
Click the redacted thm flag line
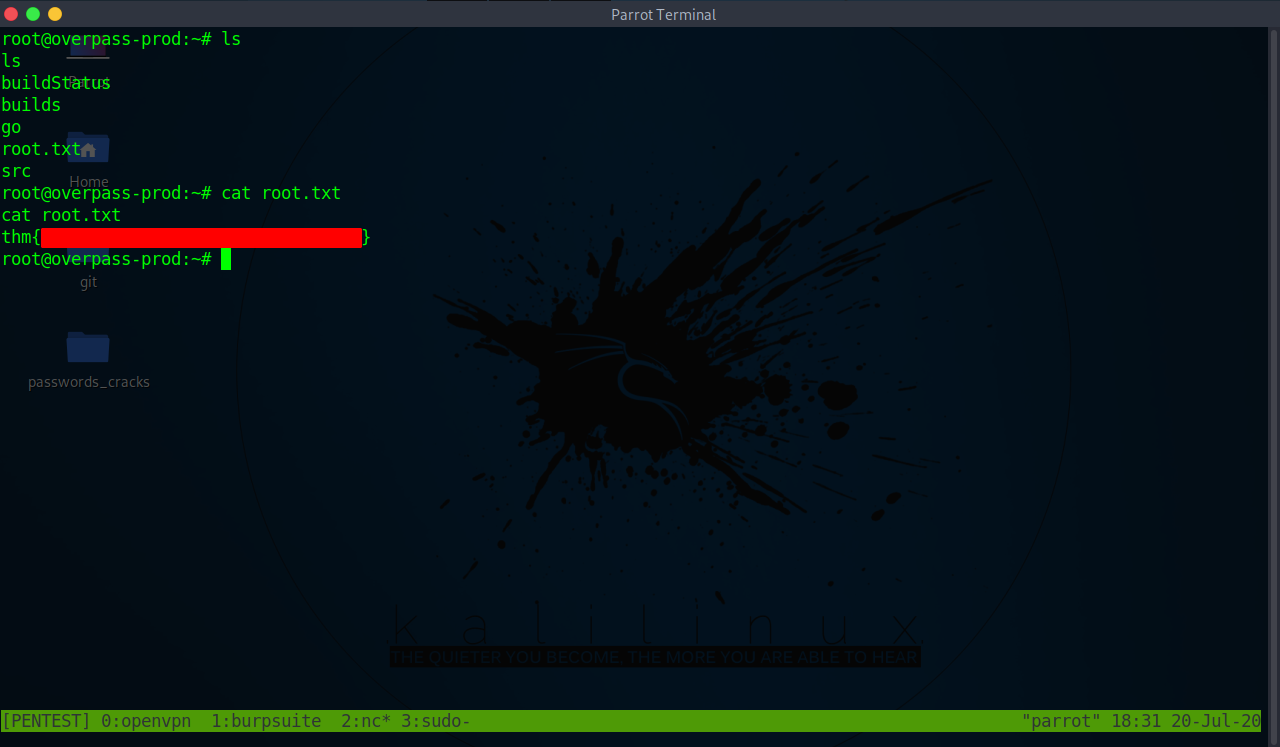[x=186, y=237]
